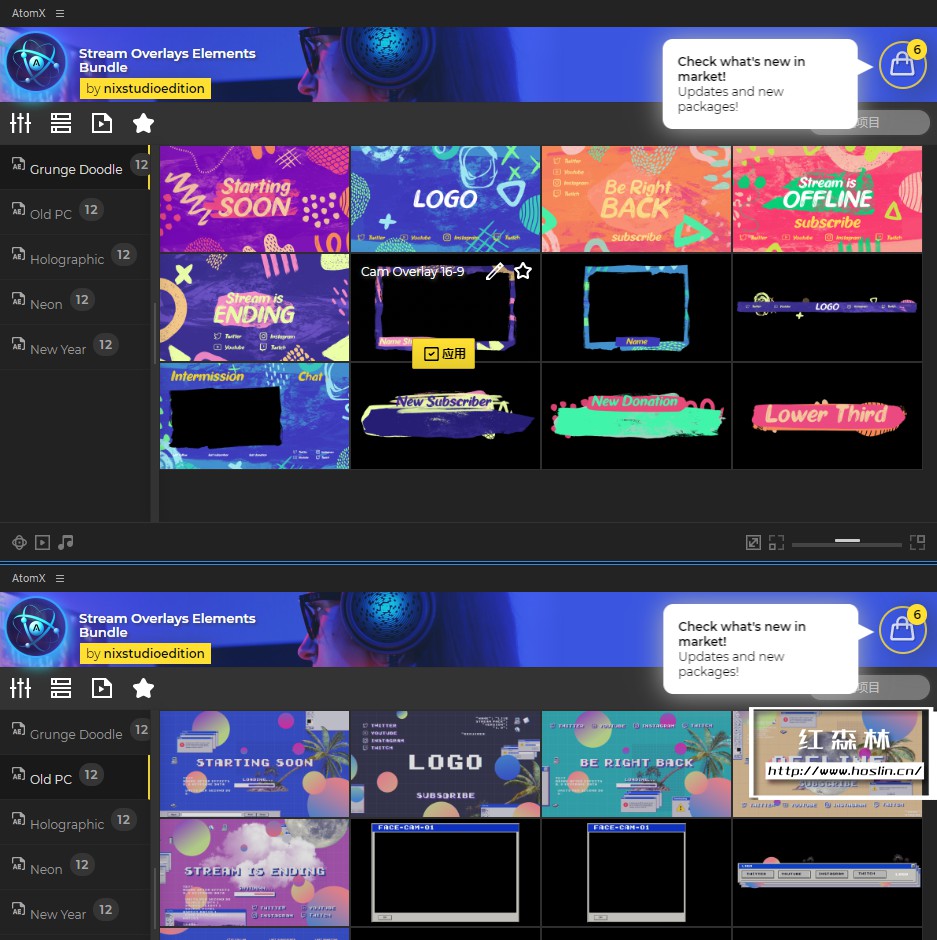Image resolution: width=937 pixels, height=940 pixels.
Task: Toggle the music note sound icon in the top panel footer
Action: [x=65, y=543]
